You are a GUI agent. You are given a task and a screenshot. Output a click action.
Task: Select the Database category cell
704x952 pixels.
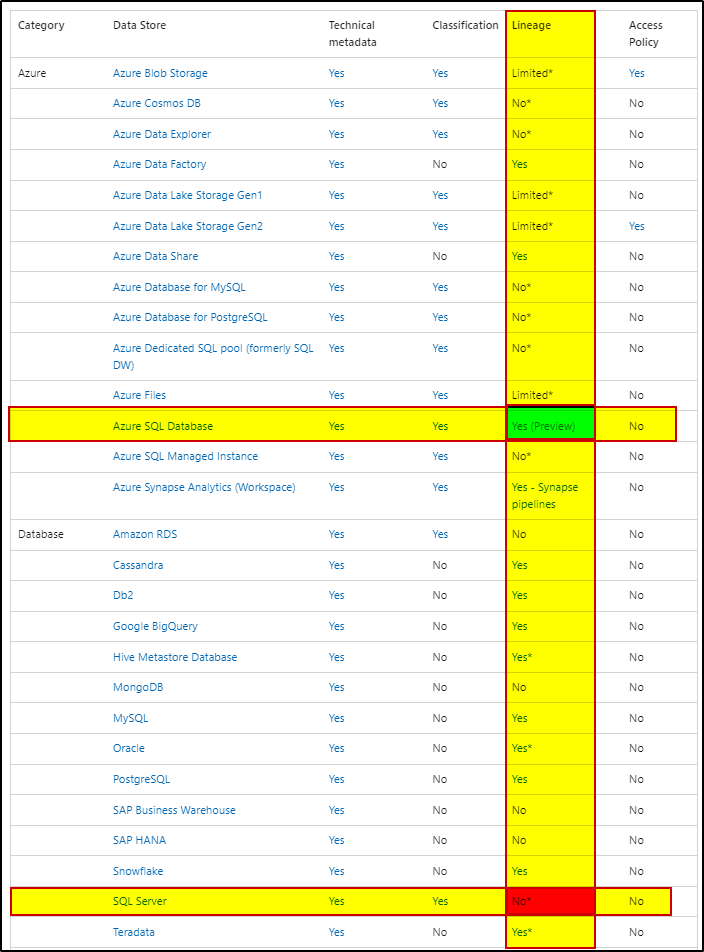41,534
